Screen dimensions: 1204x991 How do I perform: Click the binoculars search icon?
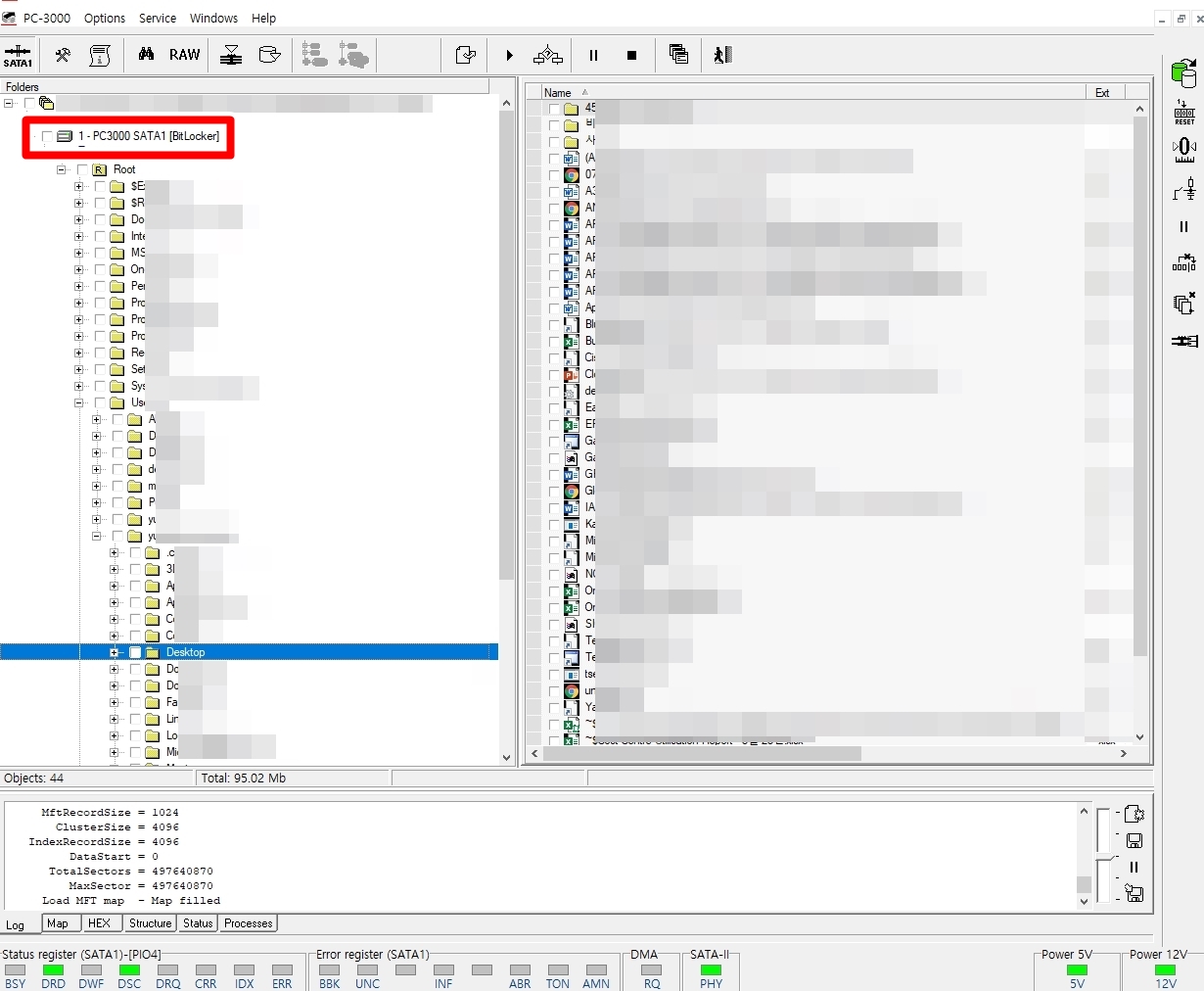point(146,55)
